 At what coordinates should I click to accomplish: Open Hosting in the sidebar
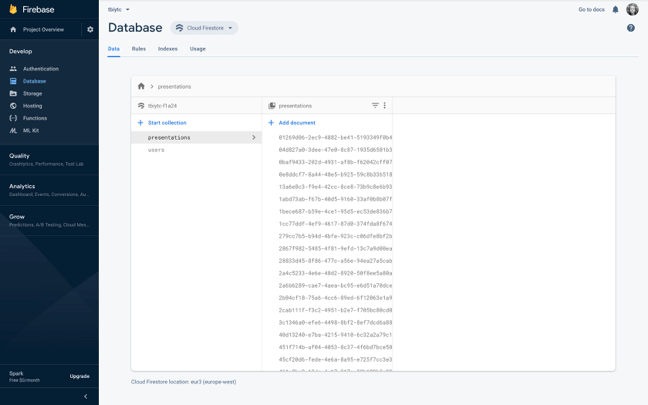tap(33, 106)
